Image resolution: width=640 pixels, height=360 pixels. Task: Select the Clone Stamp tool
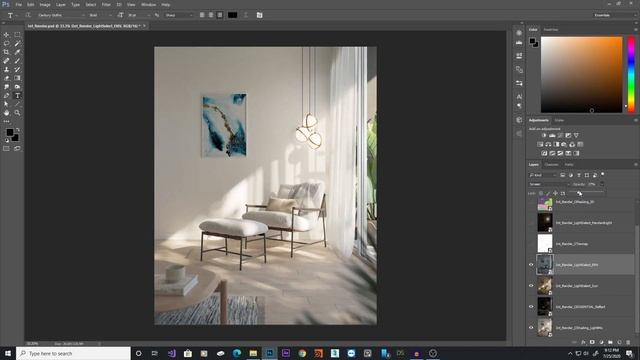coord(6,69)
